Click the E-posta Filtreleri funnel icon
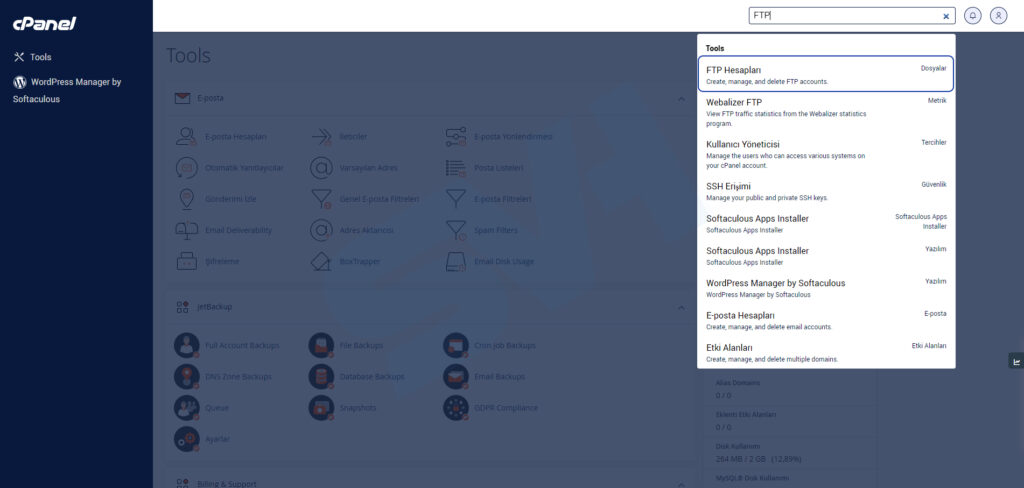The width and height of the screenshot is (1024, 488). pos(455,199)
